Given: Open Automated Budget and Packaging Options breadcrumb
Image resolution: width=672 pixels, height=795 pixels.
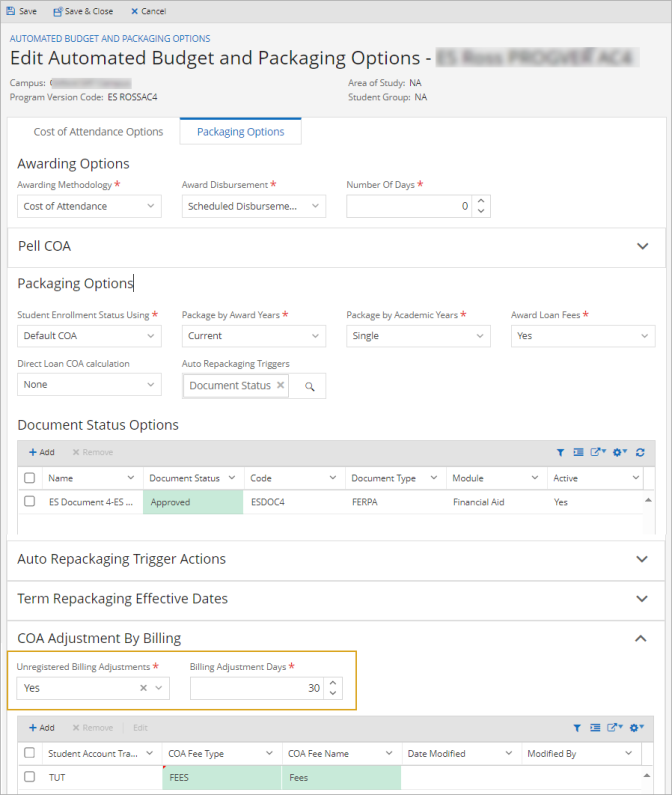Looking at the screenshot, I should [110, 39].
